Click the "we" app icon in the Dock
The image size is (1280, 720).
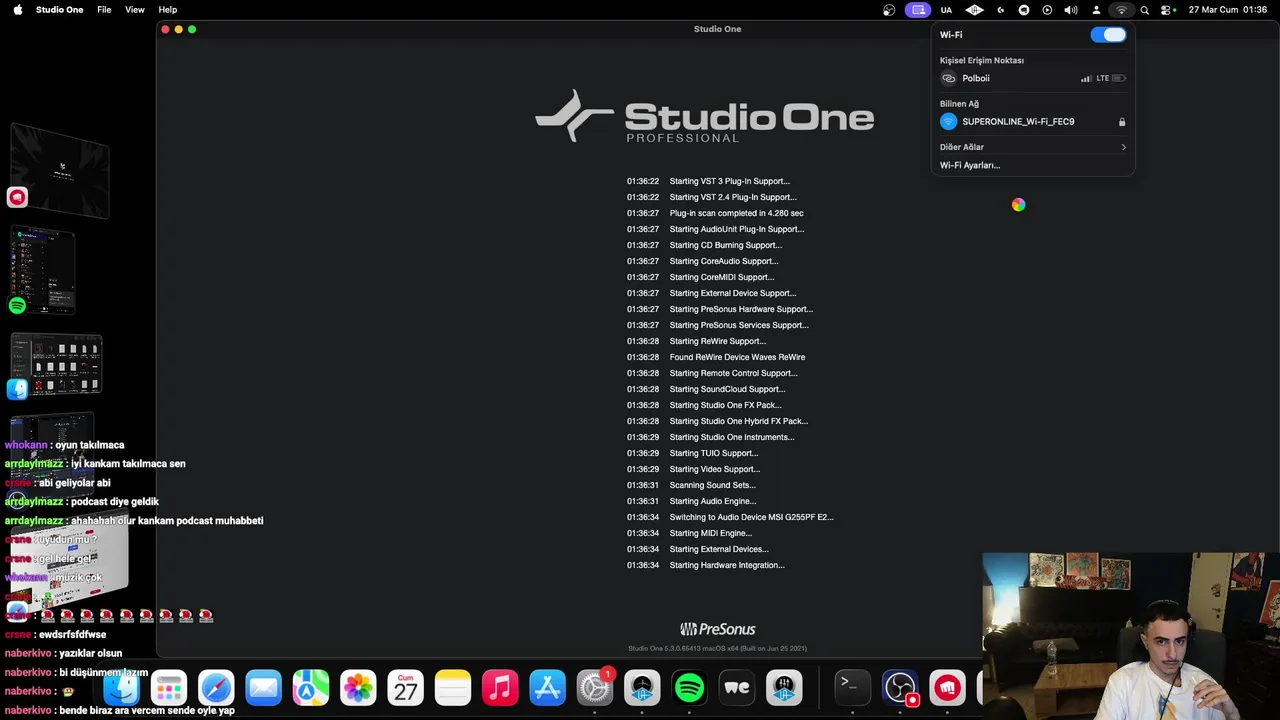(737, 688)
